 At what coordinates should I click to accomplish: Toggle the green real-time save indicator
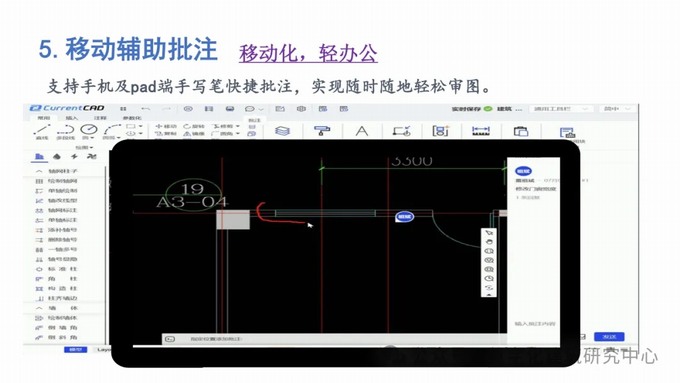pos(488,108)
